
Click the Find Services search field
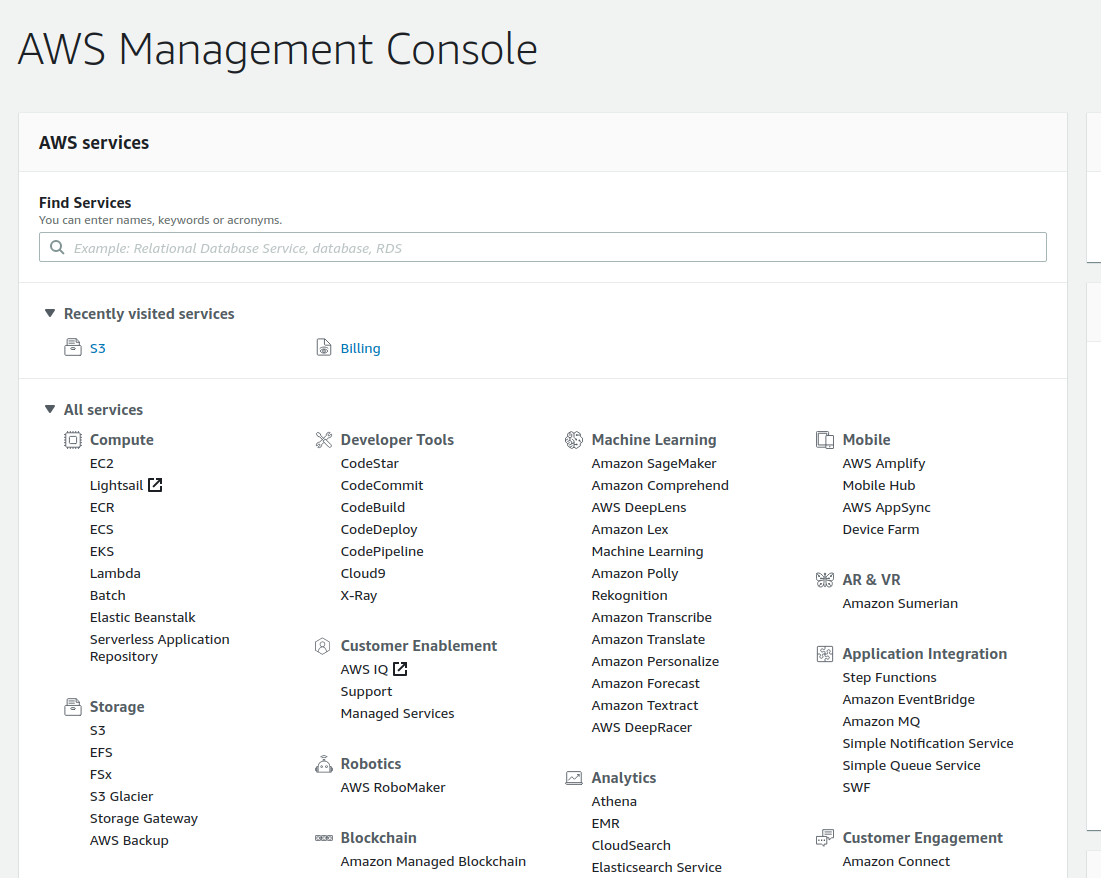coord(543,248)
